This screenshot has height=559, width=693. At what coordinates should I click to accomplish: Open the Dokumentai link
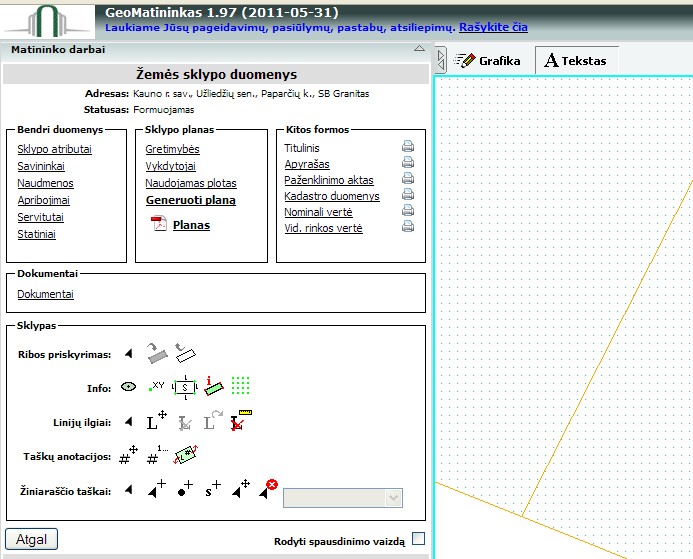coord(46,294)
